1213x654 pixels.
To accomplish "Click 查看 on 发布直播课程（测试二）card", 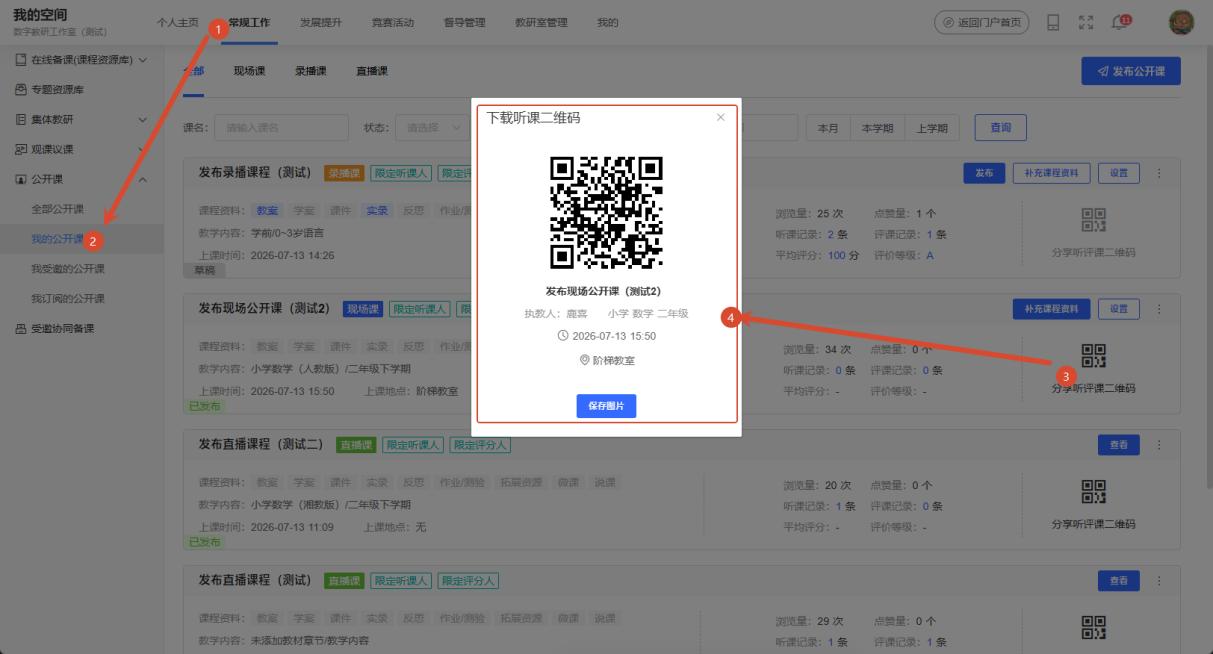I will tap(1119, 444).
